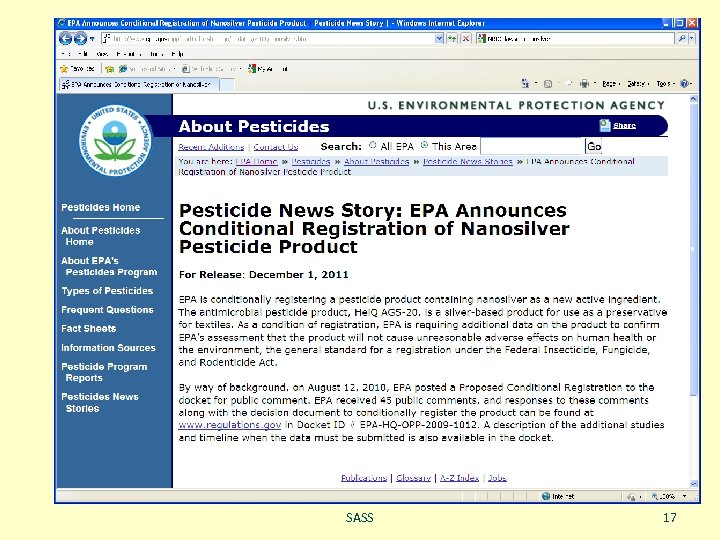The image size is (720, 540).
Task: Open recent pages dropdown beside Forward button
Action: tap(92, 39)
